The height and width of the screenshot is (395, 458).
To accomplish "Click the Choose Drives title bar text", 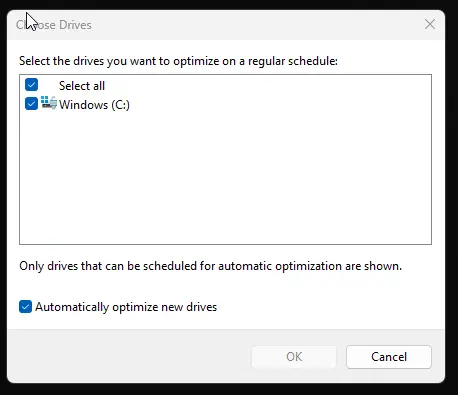I will [x=54, y=25].
